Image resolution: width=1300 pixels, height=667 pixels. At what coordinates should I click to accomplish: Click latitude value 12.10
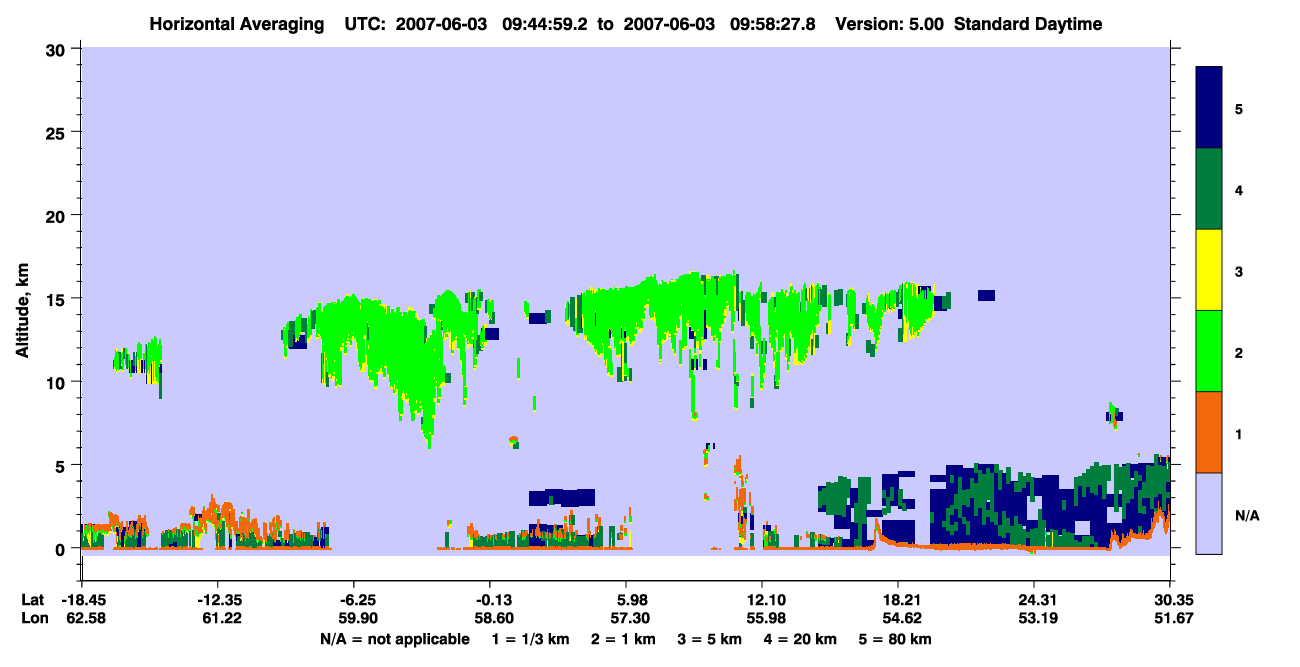[763, 600]
